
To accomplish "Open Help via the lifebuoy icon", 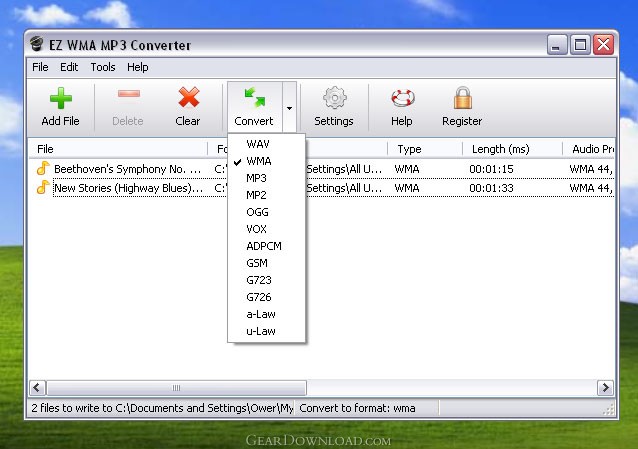I will point(402,98).
